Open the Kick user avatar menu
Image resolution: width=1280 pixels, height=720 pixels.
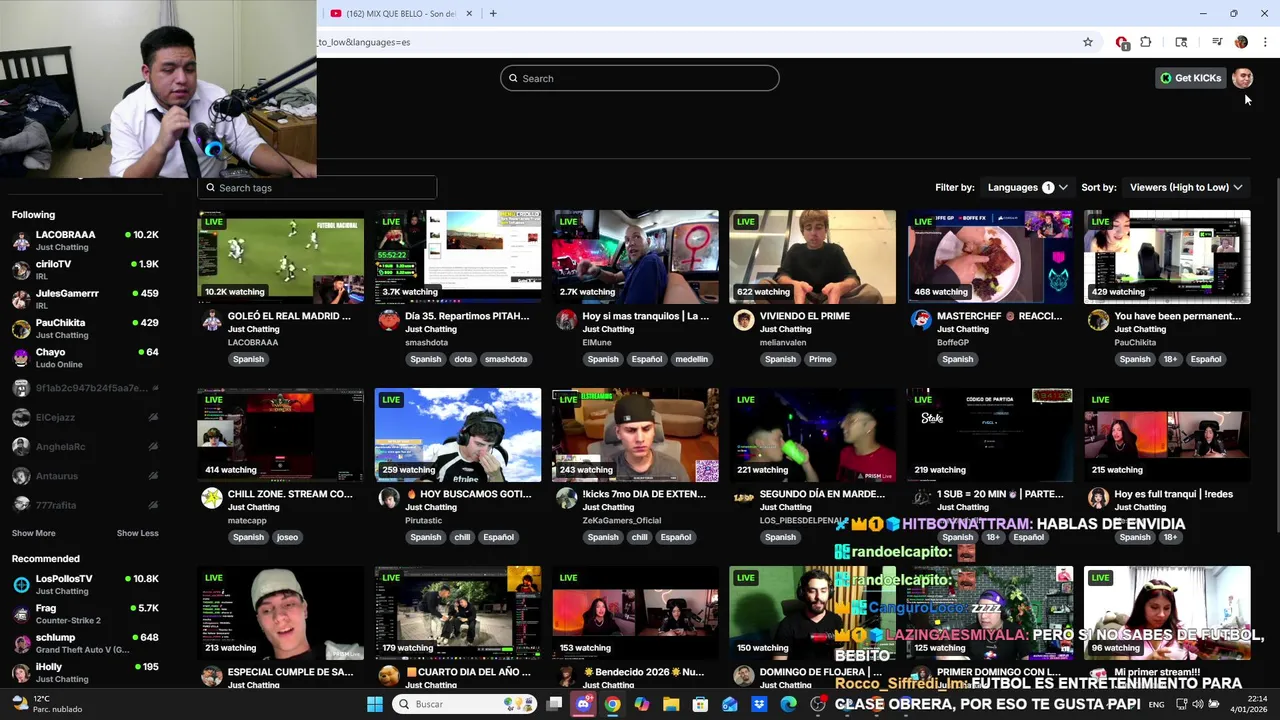[x=1242, y=78]
